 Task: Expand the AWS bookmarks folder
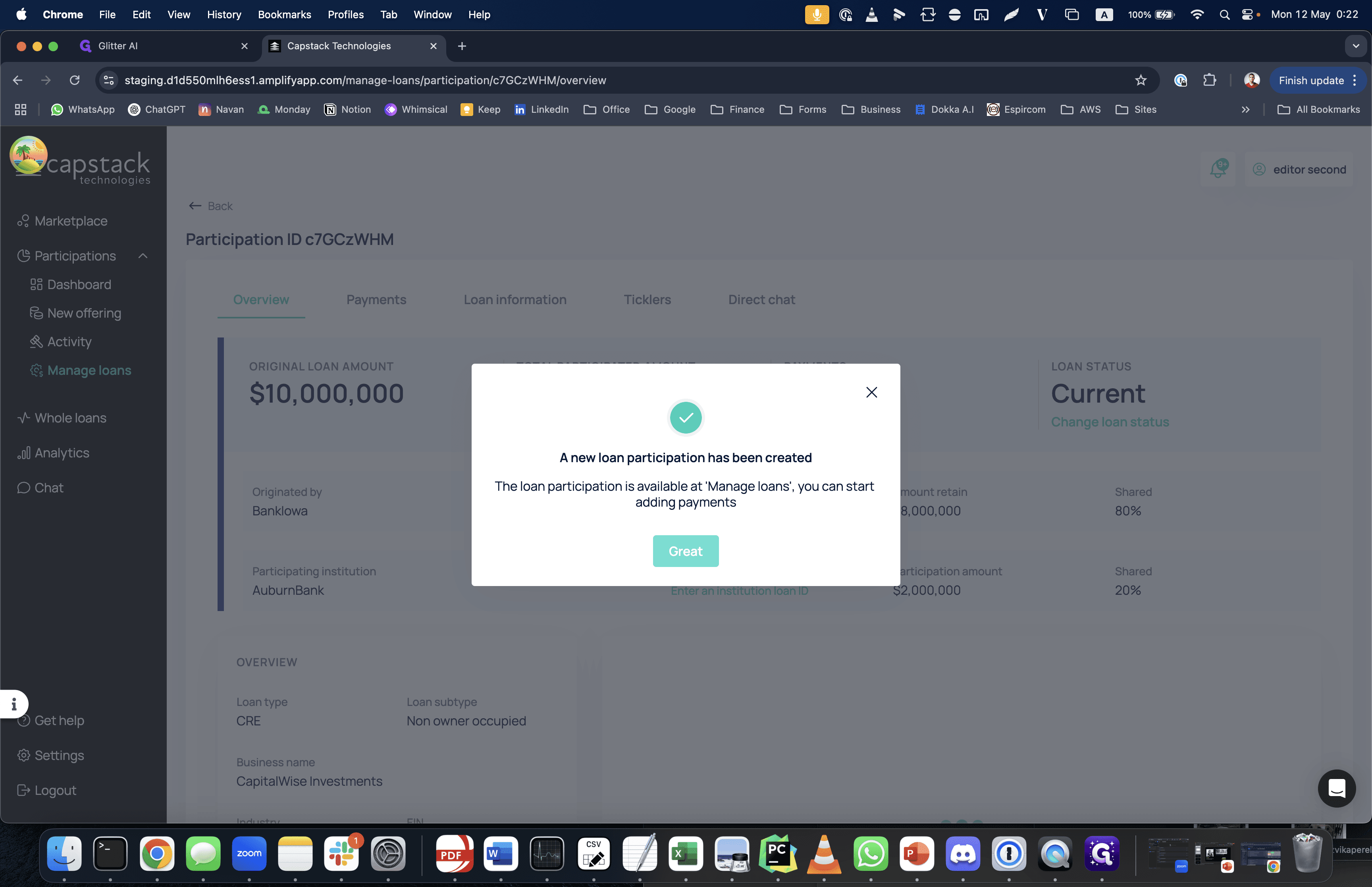[x=1080, y=110]
